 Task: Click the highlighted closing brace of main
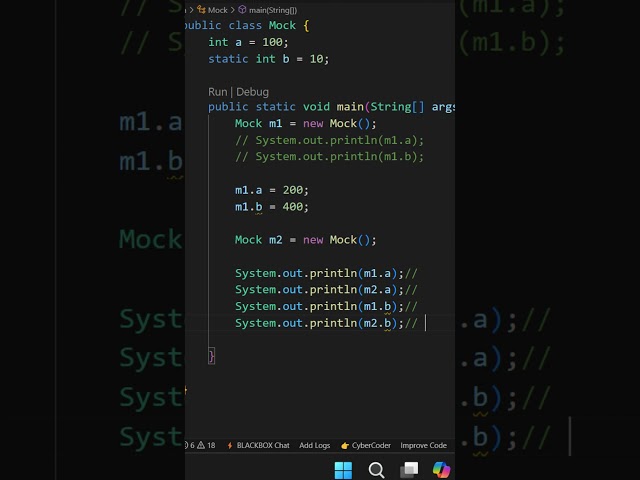point(211,356)
